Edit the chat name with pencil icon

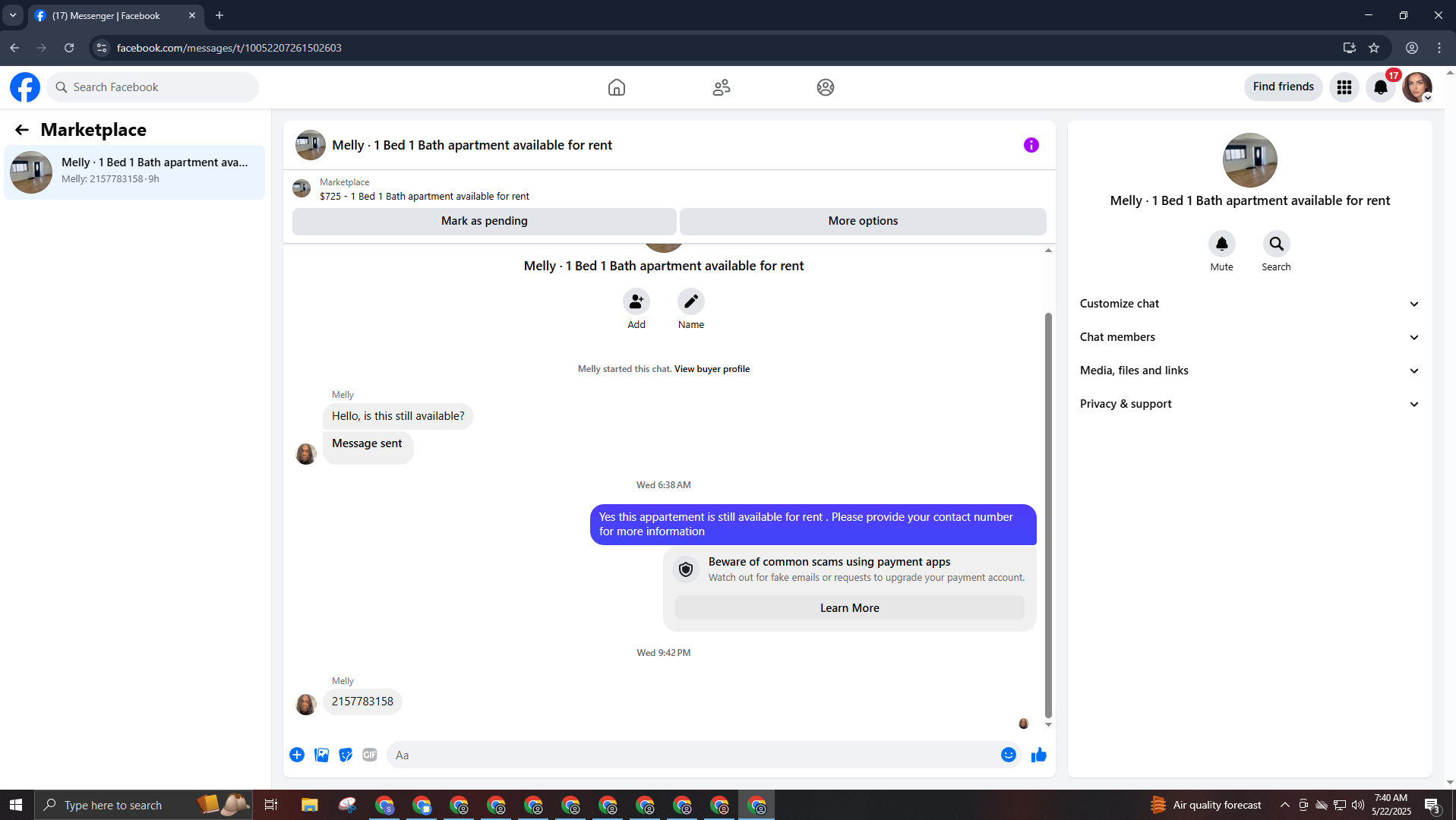tap(691, 301)
